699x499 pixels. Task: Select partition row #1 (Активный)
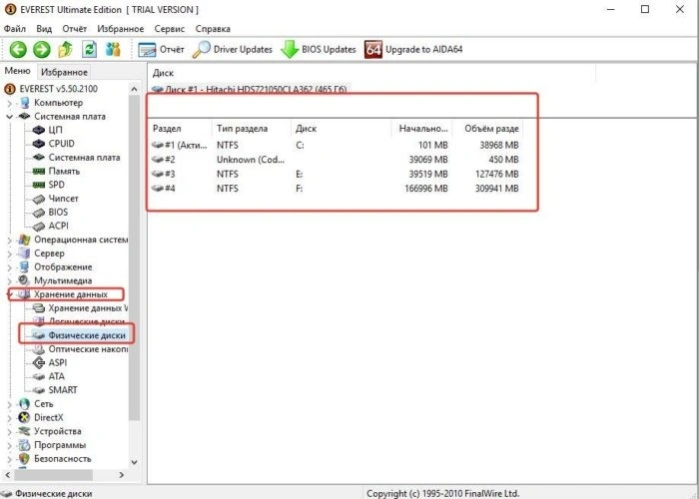[335, 145]
